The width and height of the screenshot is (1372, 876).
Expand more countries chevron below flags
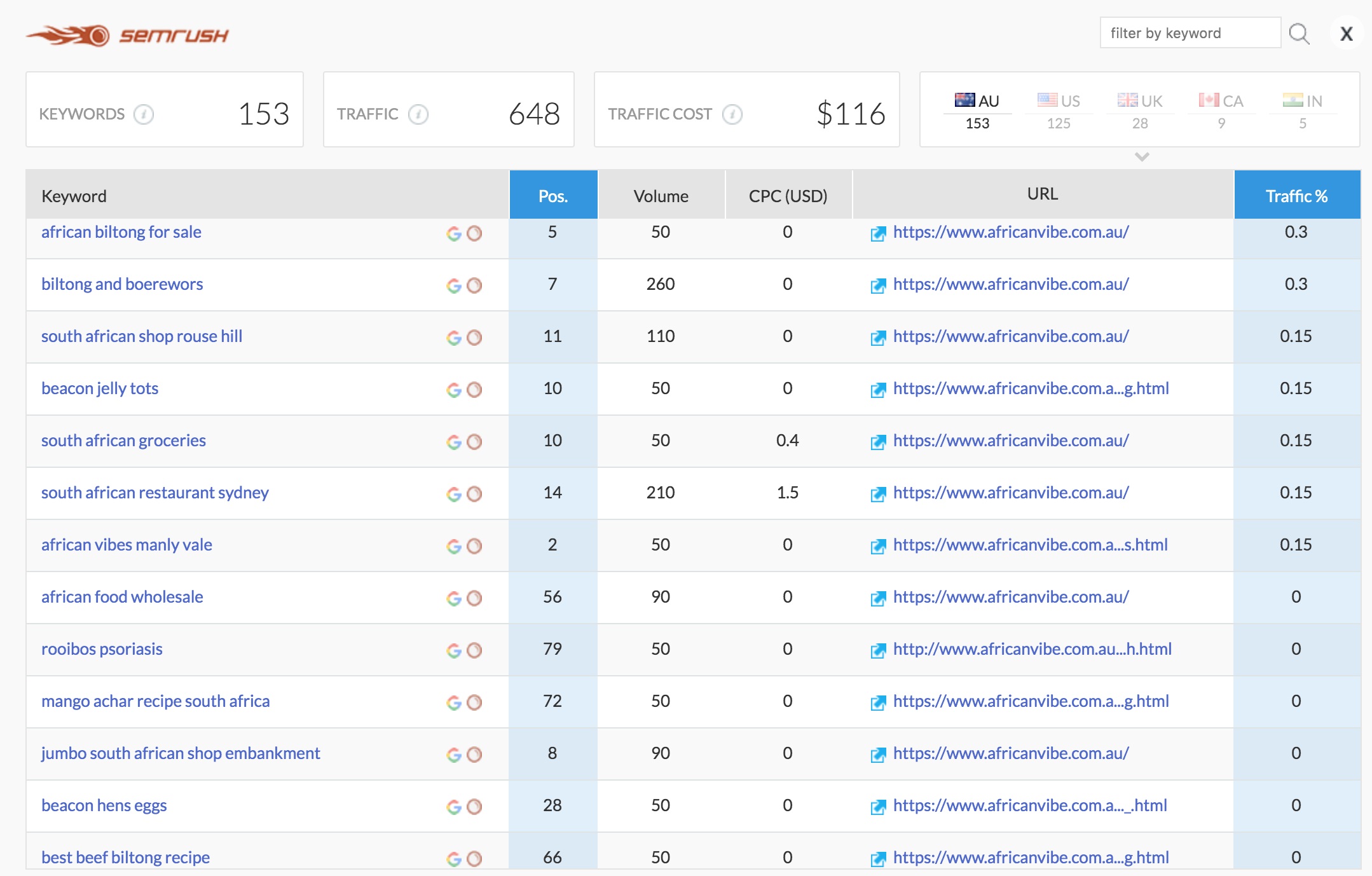pyautogui.click(x=1142, y=156)
